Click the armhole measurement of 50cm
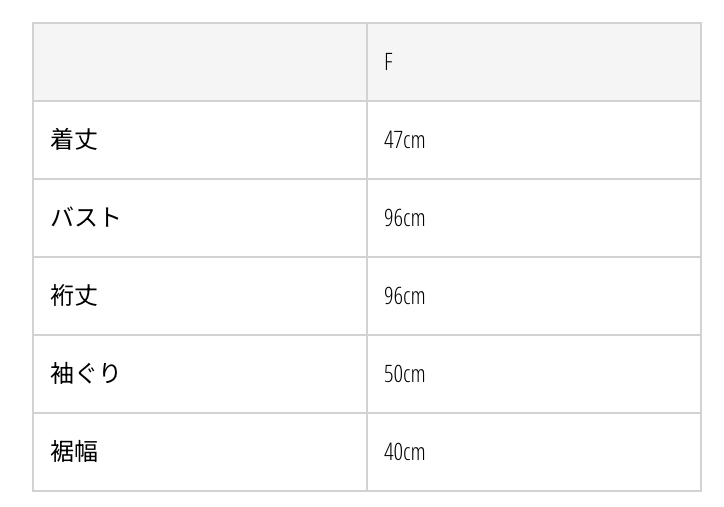The height and width of the screenshot is (507, 724). [404, 374]
